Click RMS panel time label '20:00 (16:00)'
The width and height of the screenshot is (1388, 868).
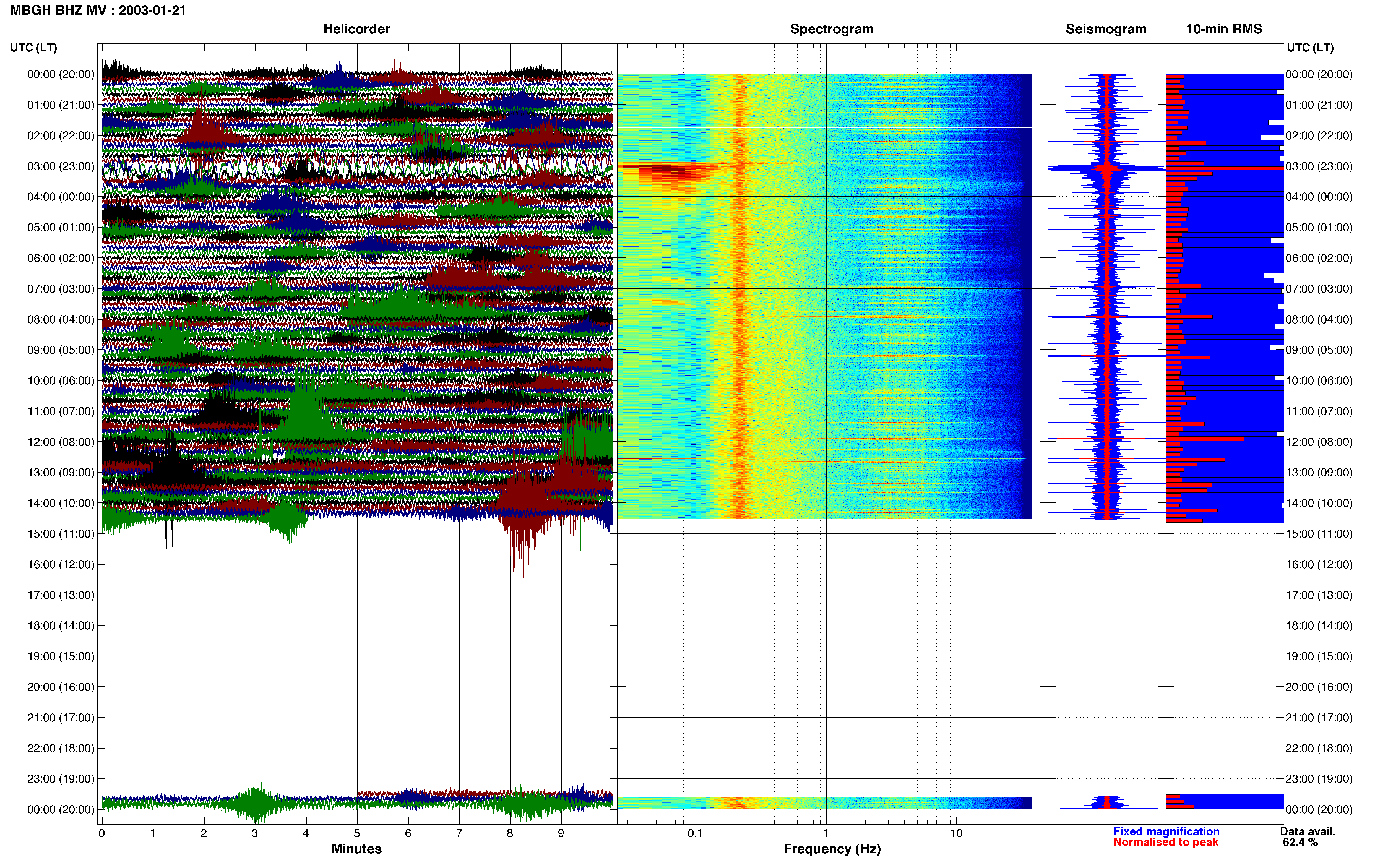1319,687
